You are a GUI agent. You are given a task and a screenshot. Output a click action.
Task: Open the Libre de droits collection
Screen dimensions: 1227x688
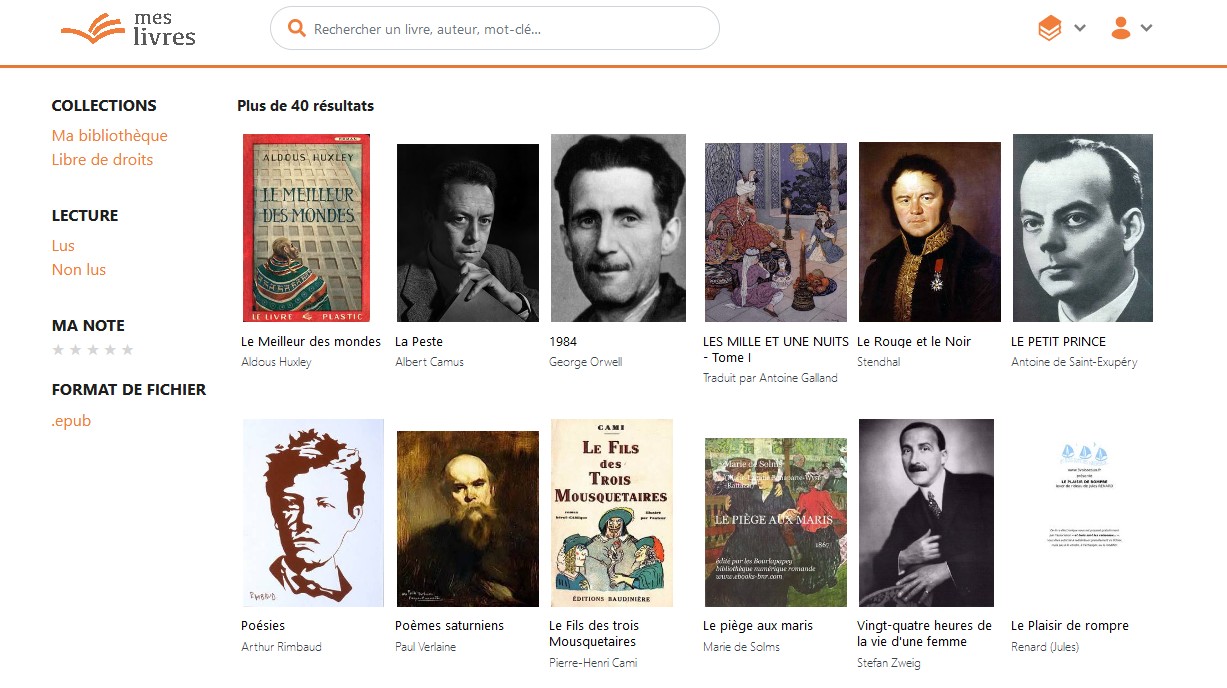pos(102,160)
